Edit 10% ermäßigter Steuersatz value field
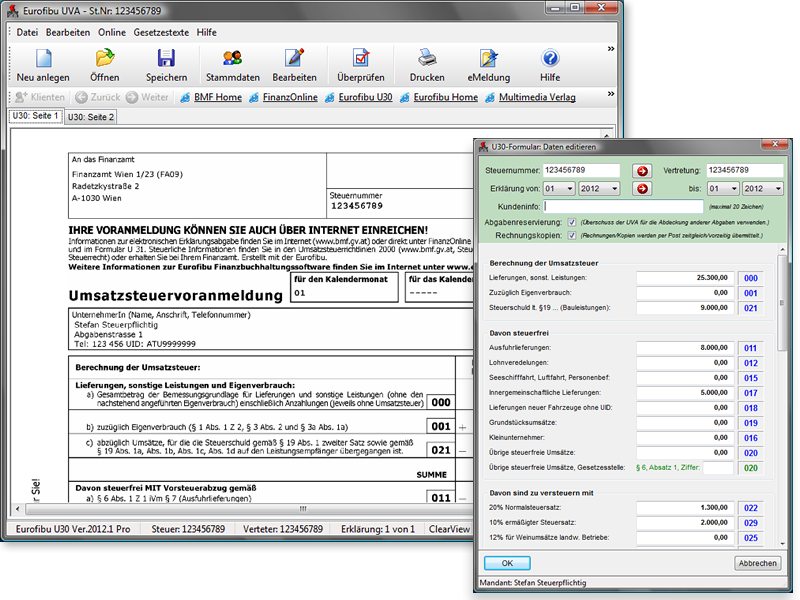The width and height of the screenshot is (800, 600). point(685,522)
